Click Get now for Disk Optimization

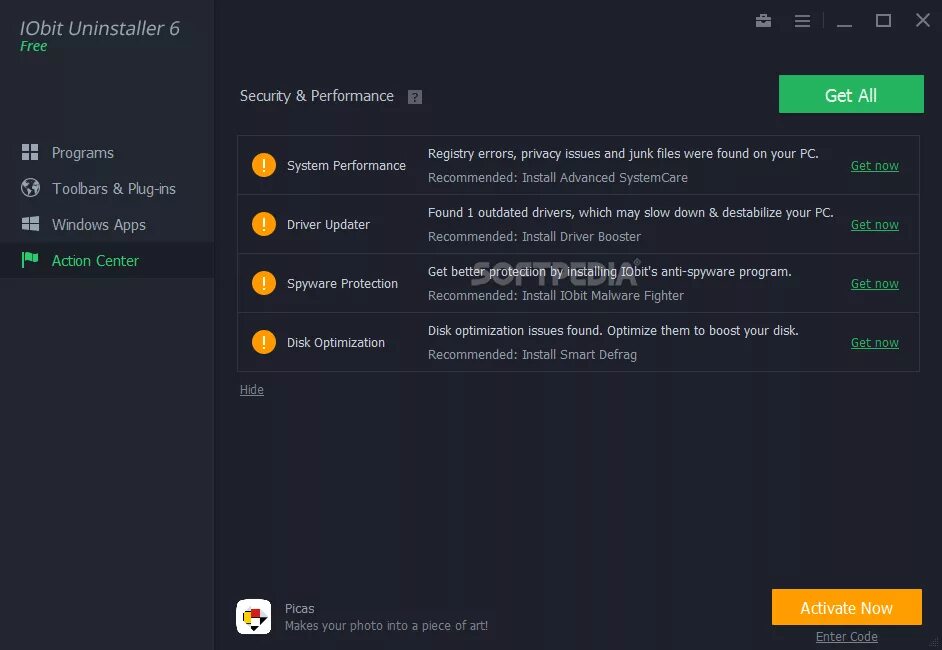[x=875, y=342]
